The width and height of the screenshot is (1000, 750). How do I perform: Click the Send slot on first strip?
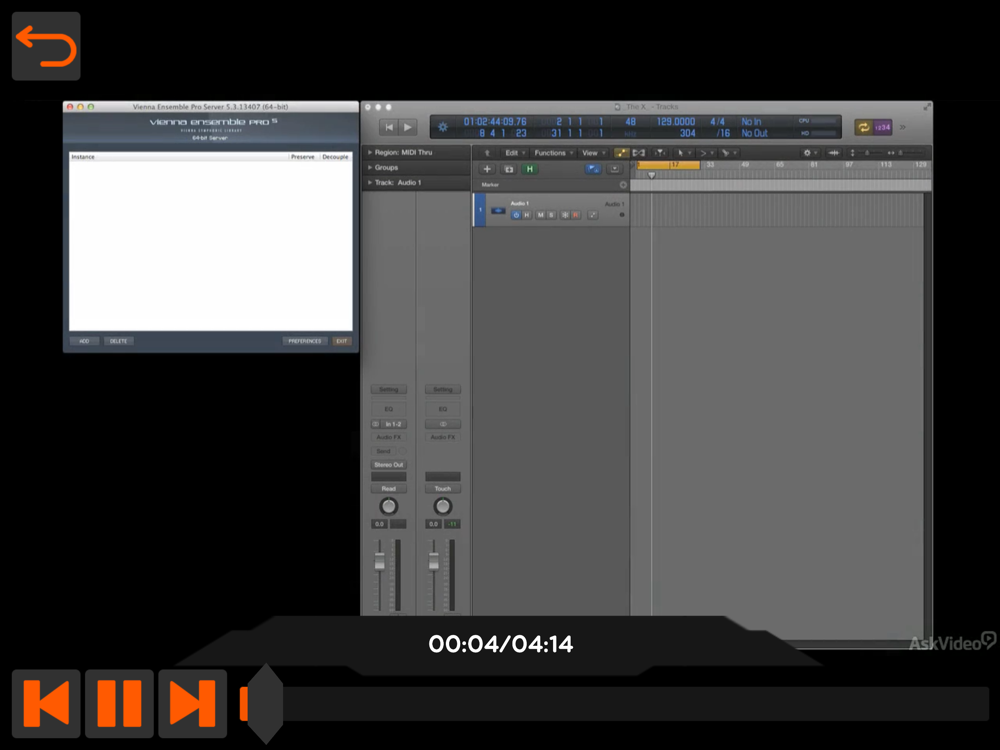click(x=384, y=451)
